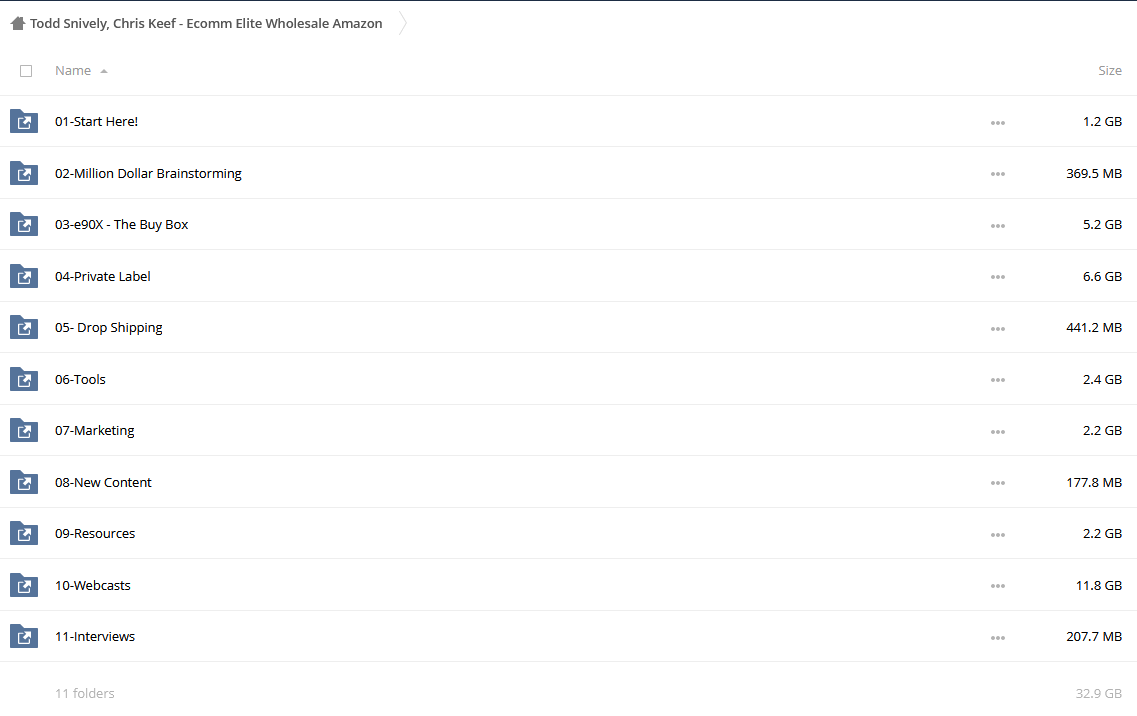
Task: Click the 5.2 GB size value
Action: click(1102, 224)
